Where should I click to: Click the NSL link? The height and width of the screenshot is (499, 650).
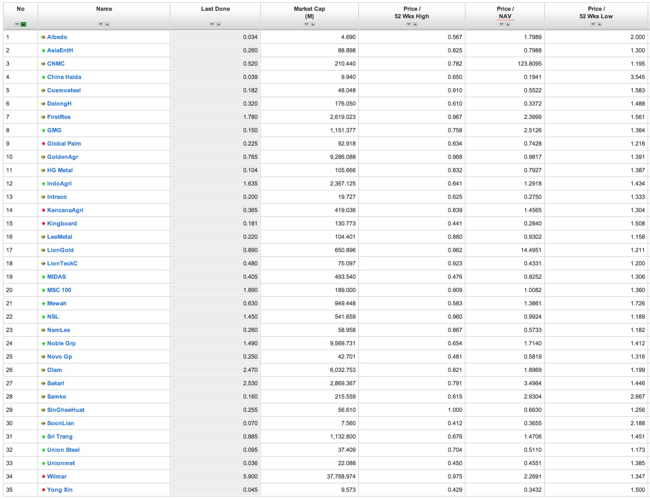pos(53,317)
